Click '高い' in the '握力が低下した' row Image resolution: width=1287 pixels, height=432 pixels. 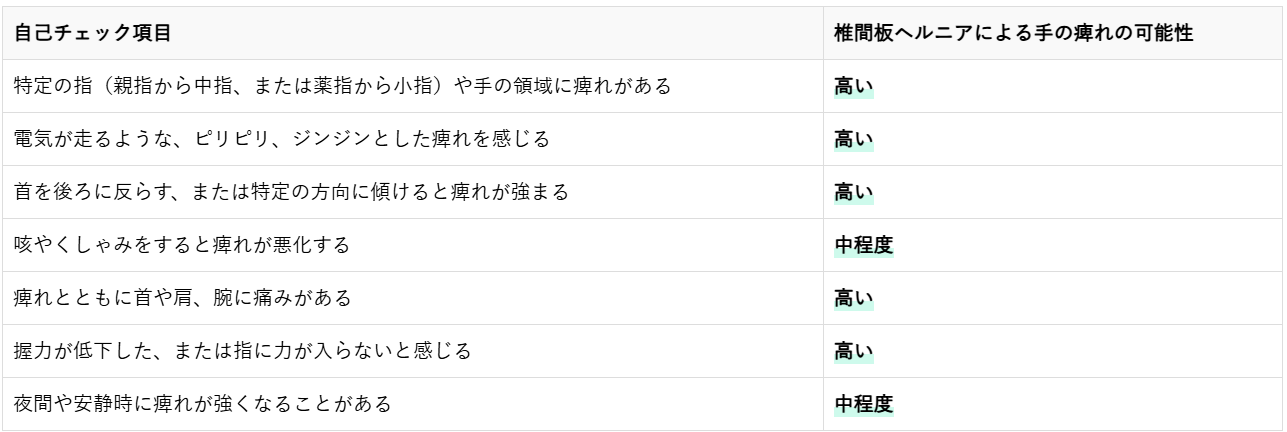853,351
